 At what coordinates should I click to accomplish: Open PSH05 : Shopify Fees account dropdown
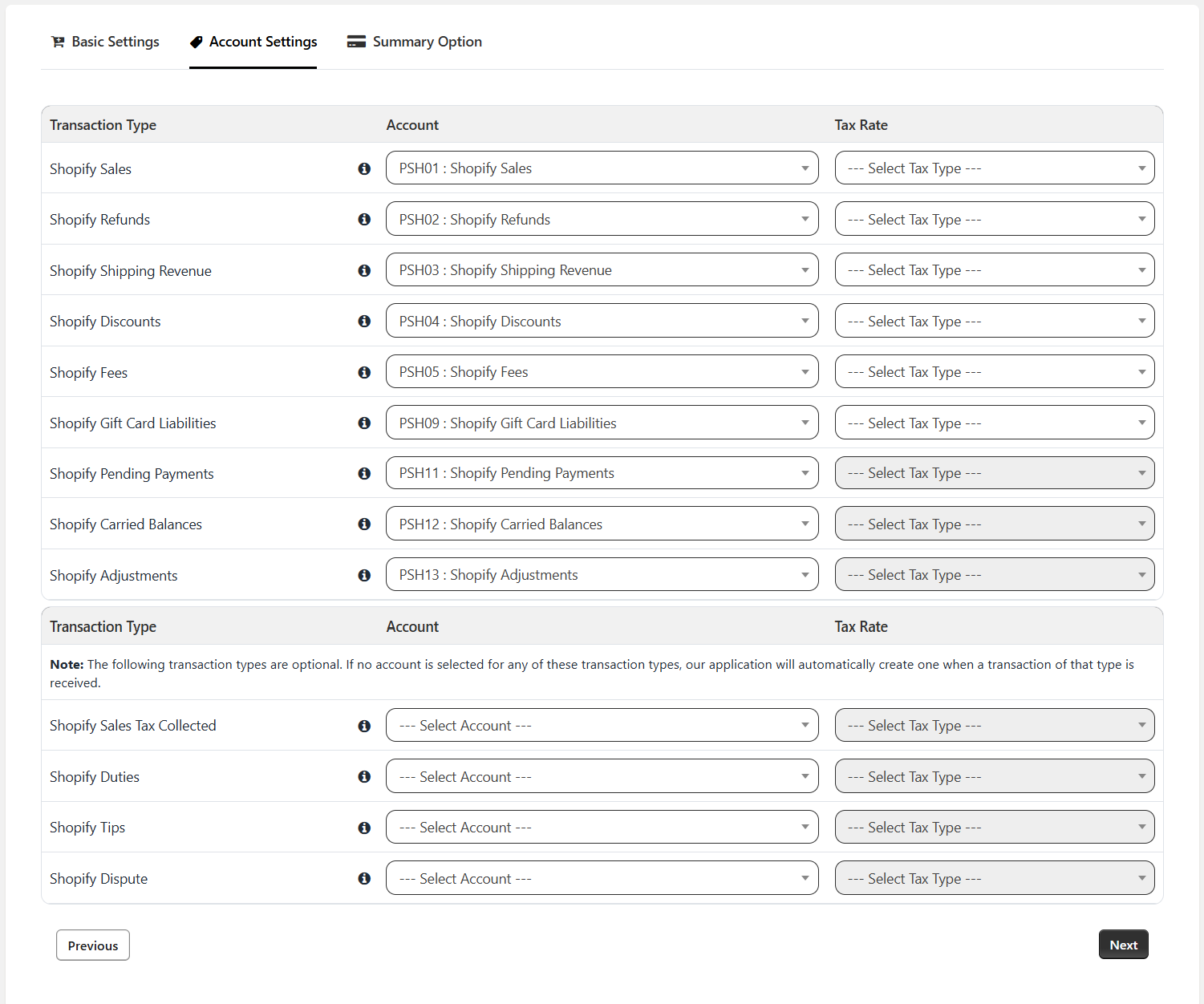tap(602, 371)
